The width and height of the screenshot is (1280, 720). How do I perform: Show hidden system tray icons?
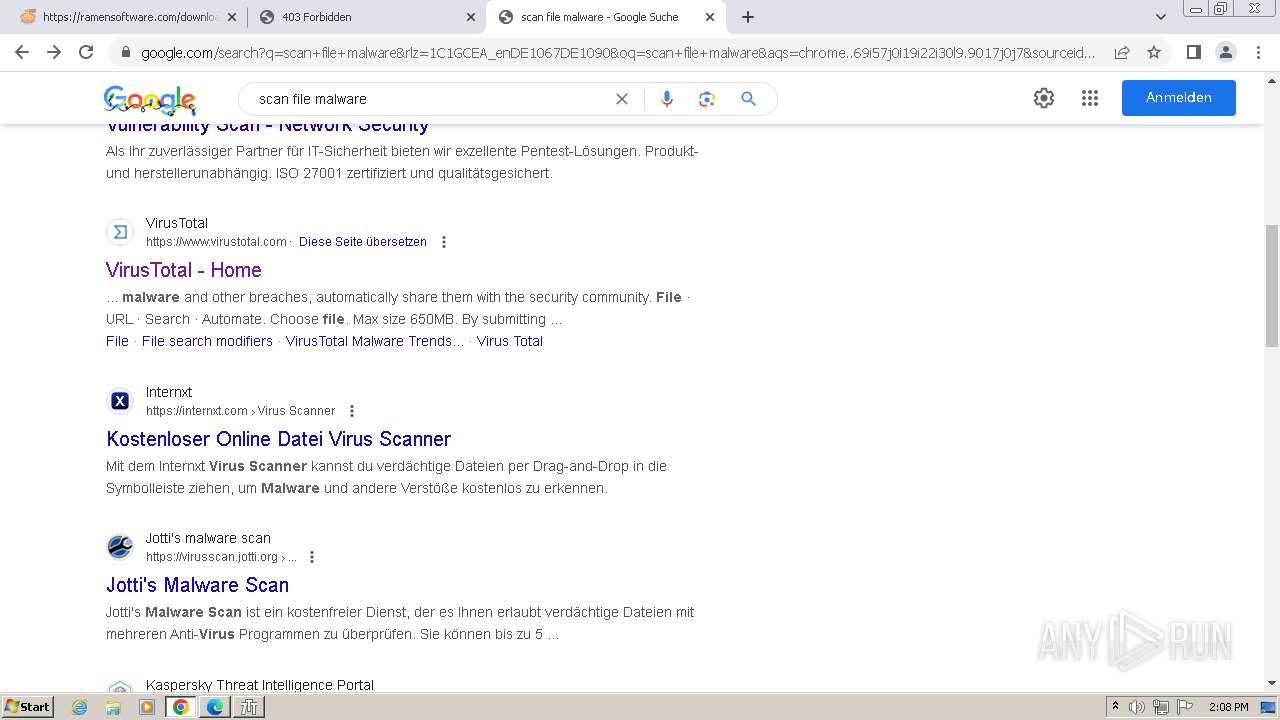tap(1115, 707)
